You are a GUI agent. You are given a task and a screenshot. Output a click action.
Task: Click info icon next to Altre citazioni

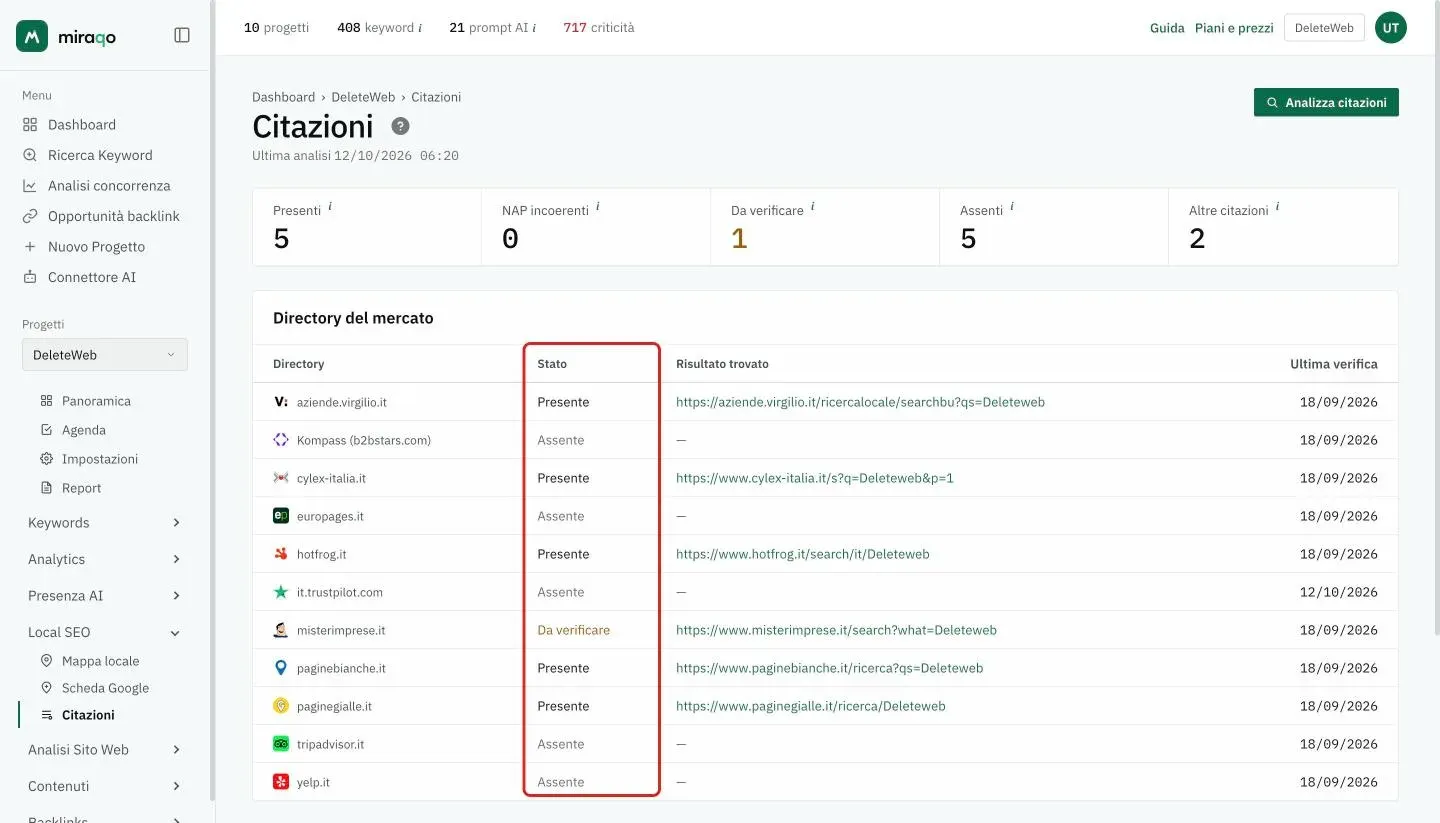click(x=1277, y=206)
